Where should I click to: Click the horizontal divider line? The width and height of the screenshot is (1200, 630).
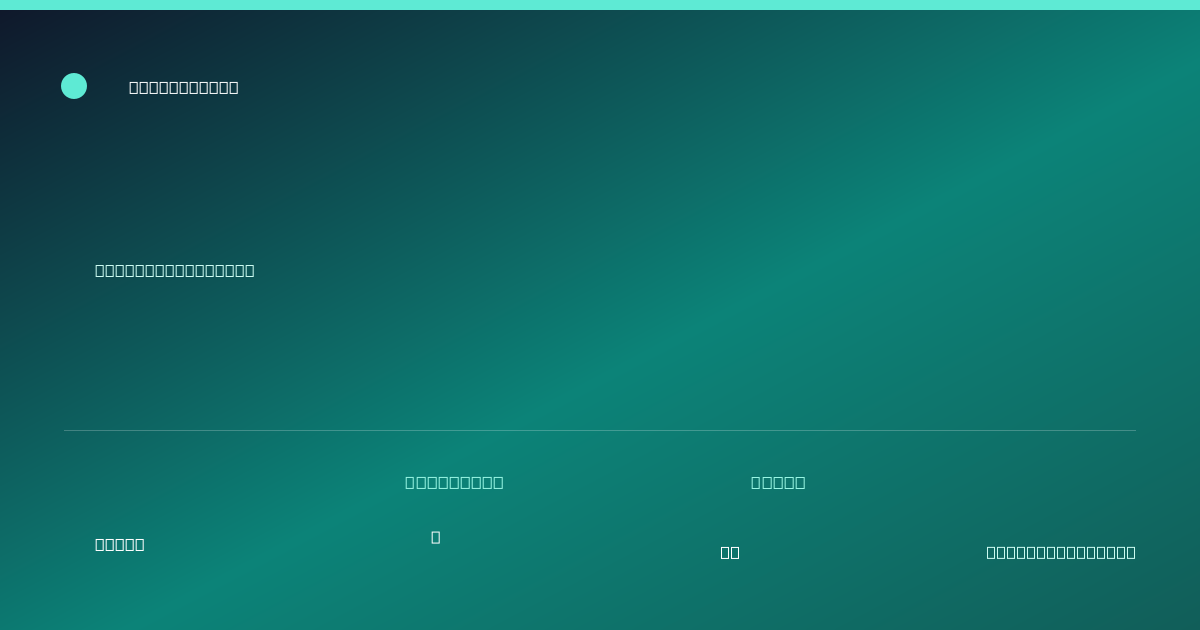[x=600, y=430]
